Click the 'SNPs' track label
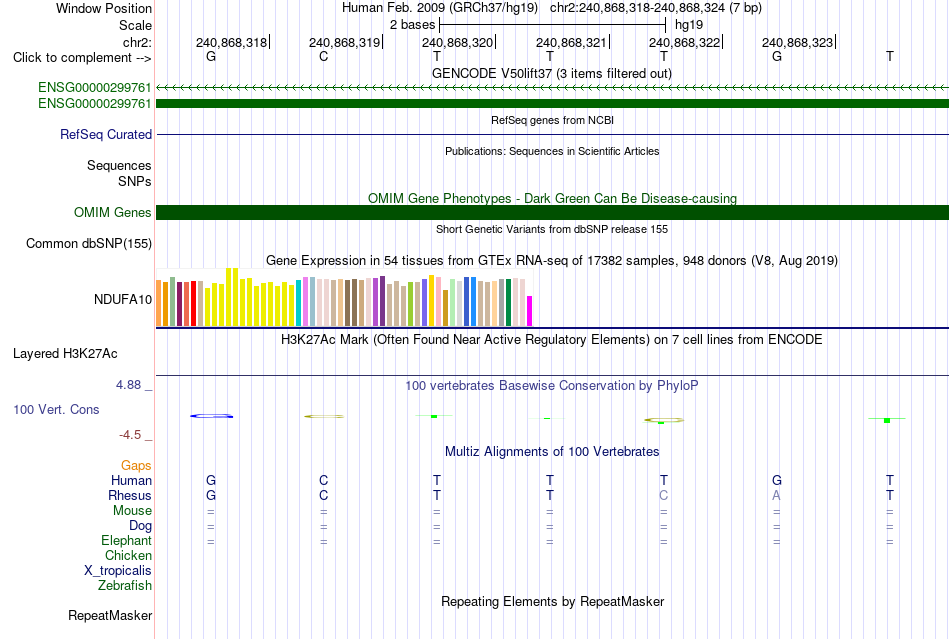 tap(135, 181)
